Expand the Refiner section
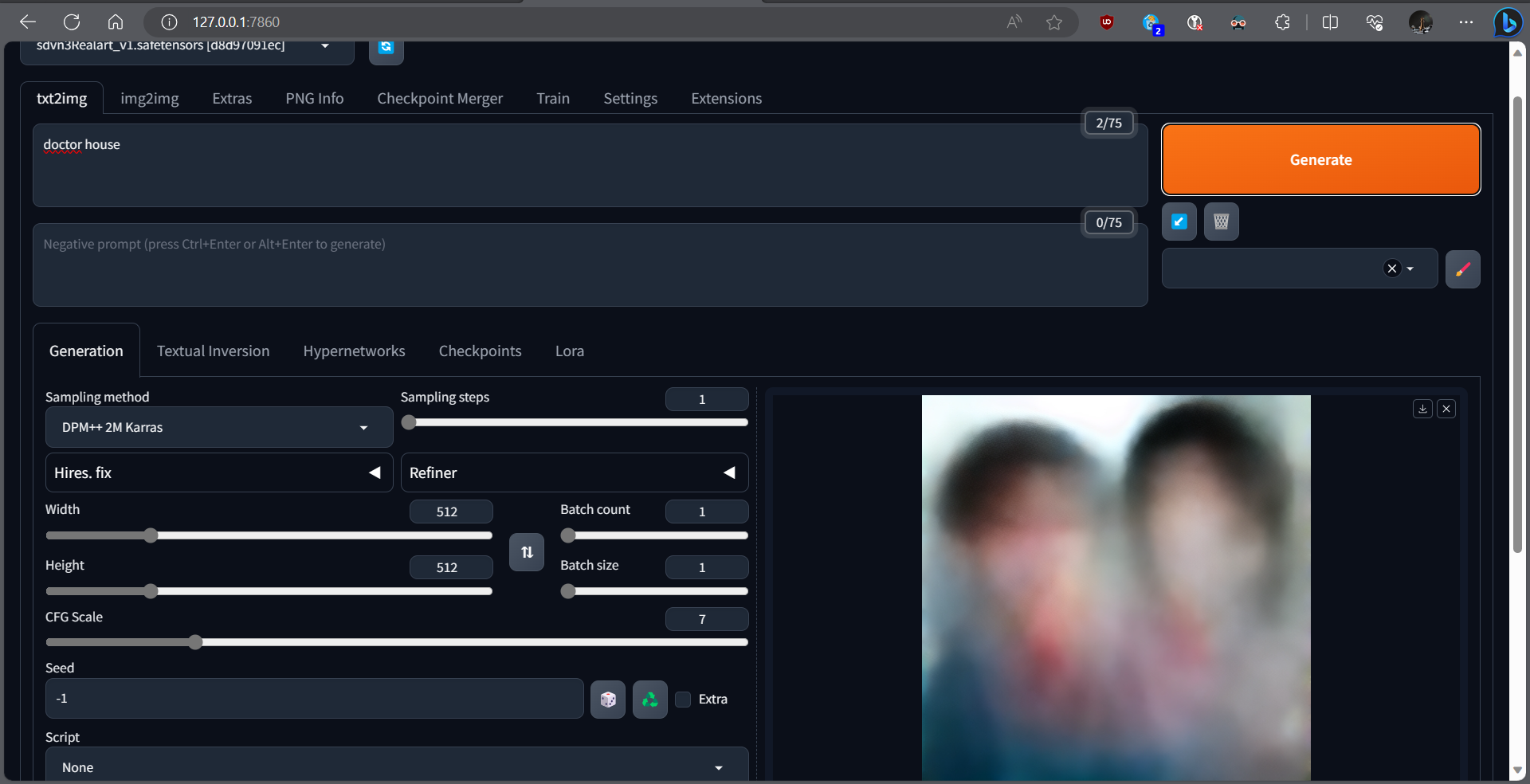This screenshot has height=784, width=1530. tap(574, 472)
